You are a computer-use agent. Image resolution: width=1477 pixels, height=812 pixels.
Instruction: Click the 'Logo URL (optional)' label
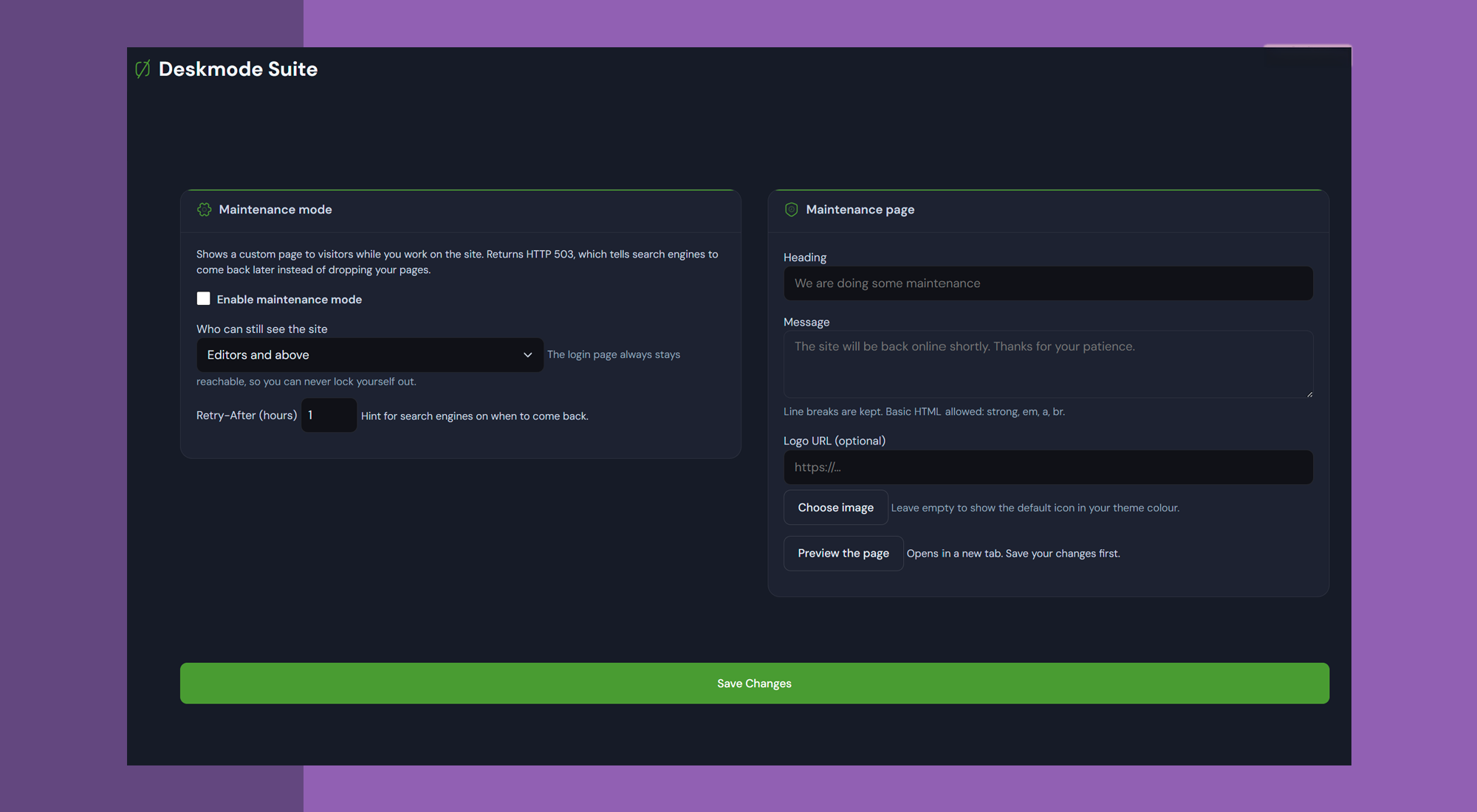pyautogui.click(x=834, y=441)
